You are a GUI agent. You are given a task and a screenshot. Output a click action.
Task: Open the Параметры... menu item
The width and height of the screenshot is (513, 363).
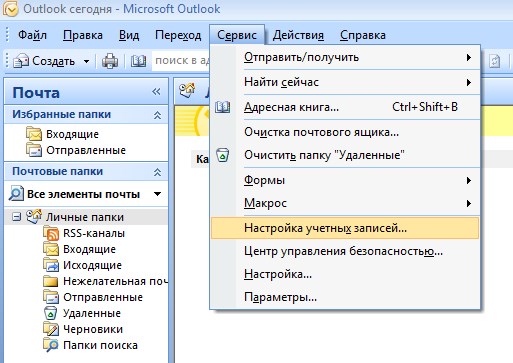(x=345, y=297)
